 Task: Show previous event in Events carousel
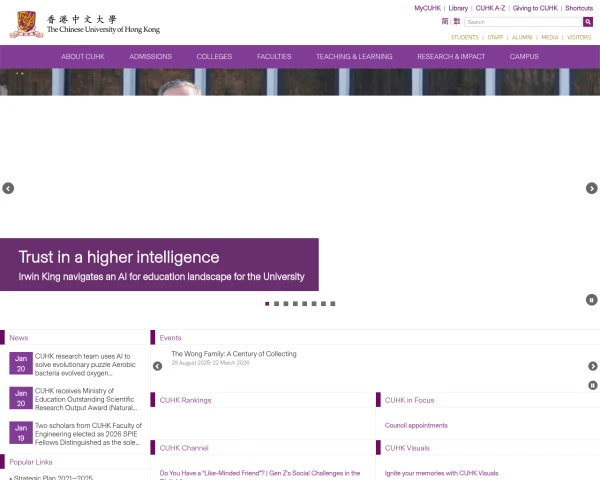pos(157,366)
